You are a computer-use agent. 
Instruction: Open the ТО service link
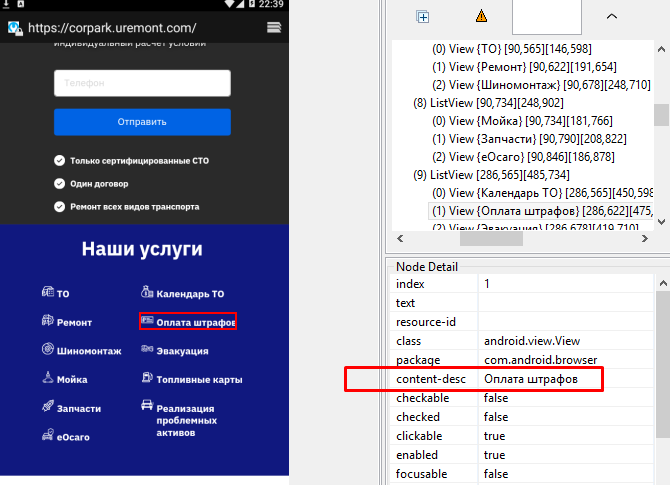pyautogui.click(x=63, y=294)
